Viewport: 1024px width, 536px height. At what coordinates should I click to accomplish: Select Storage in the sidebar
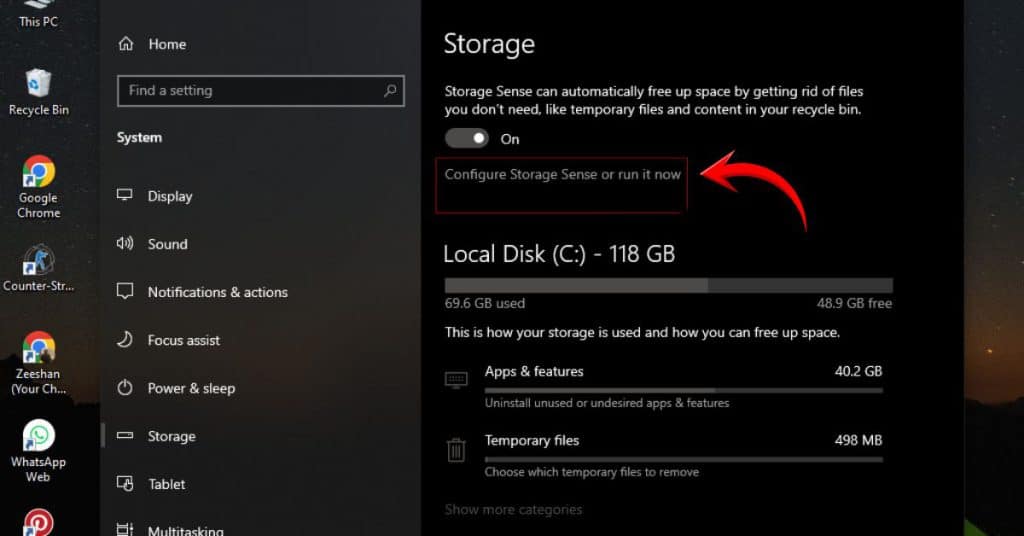pyautogui.click(x=171, y=436)
